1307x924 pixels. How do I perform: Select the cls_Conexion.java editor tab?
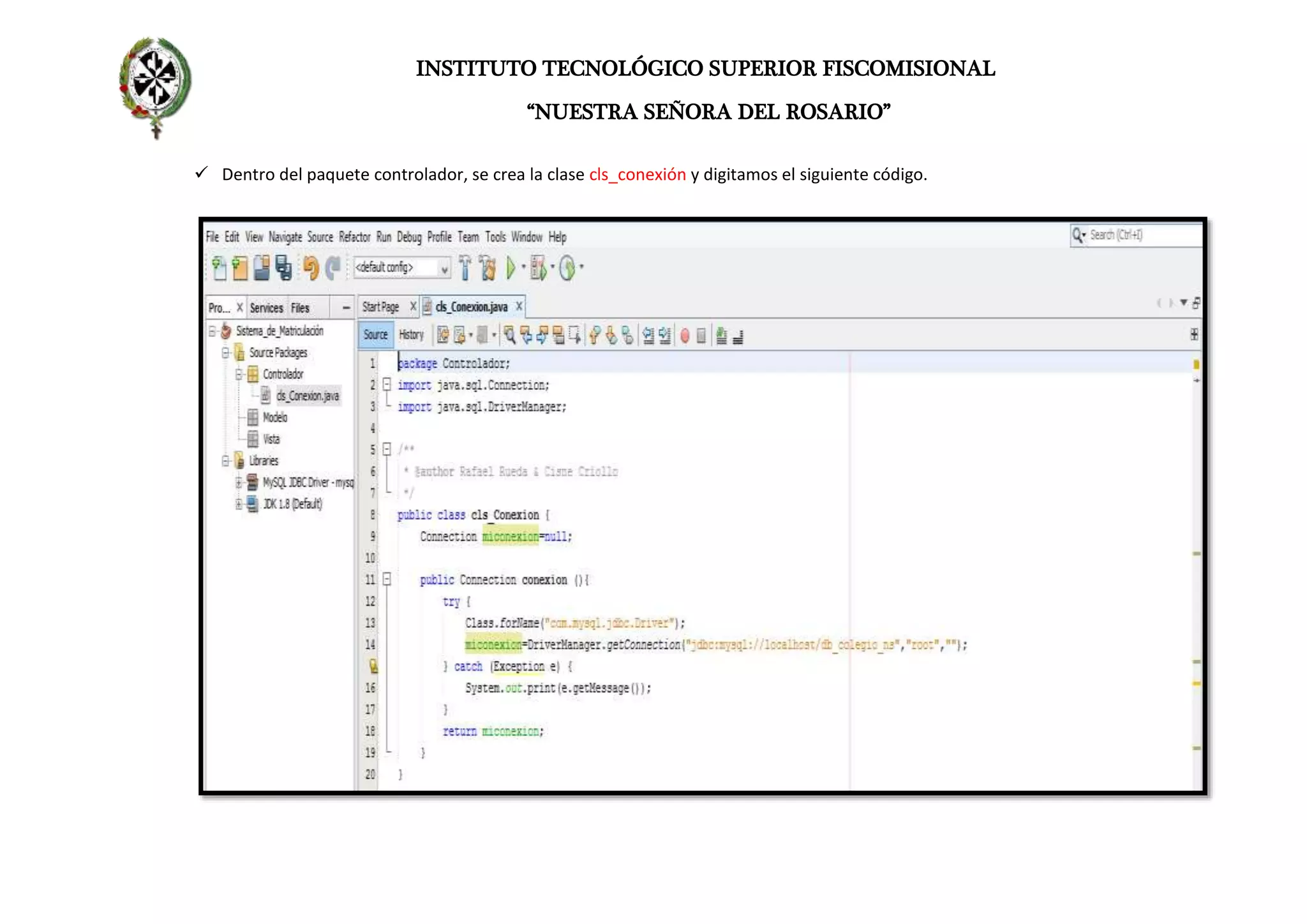tap(472, 308)
